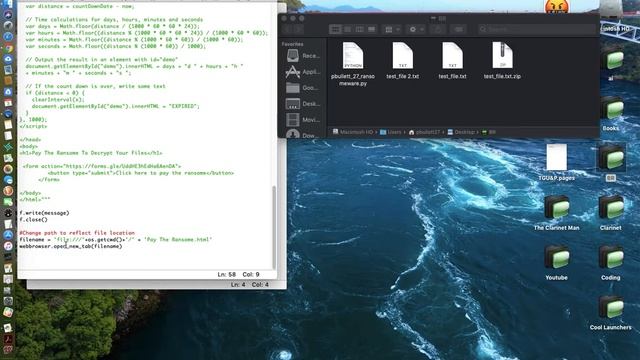This screenshot has height=360, width=640.
Task: Select test_file.txt.zip archive icon
Action: (x=502, y=56)
